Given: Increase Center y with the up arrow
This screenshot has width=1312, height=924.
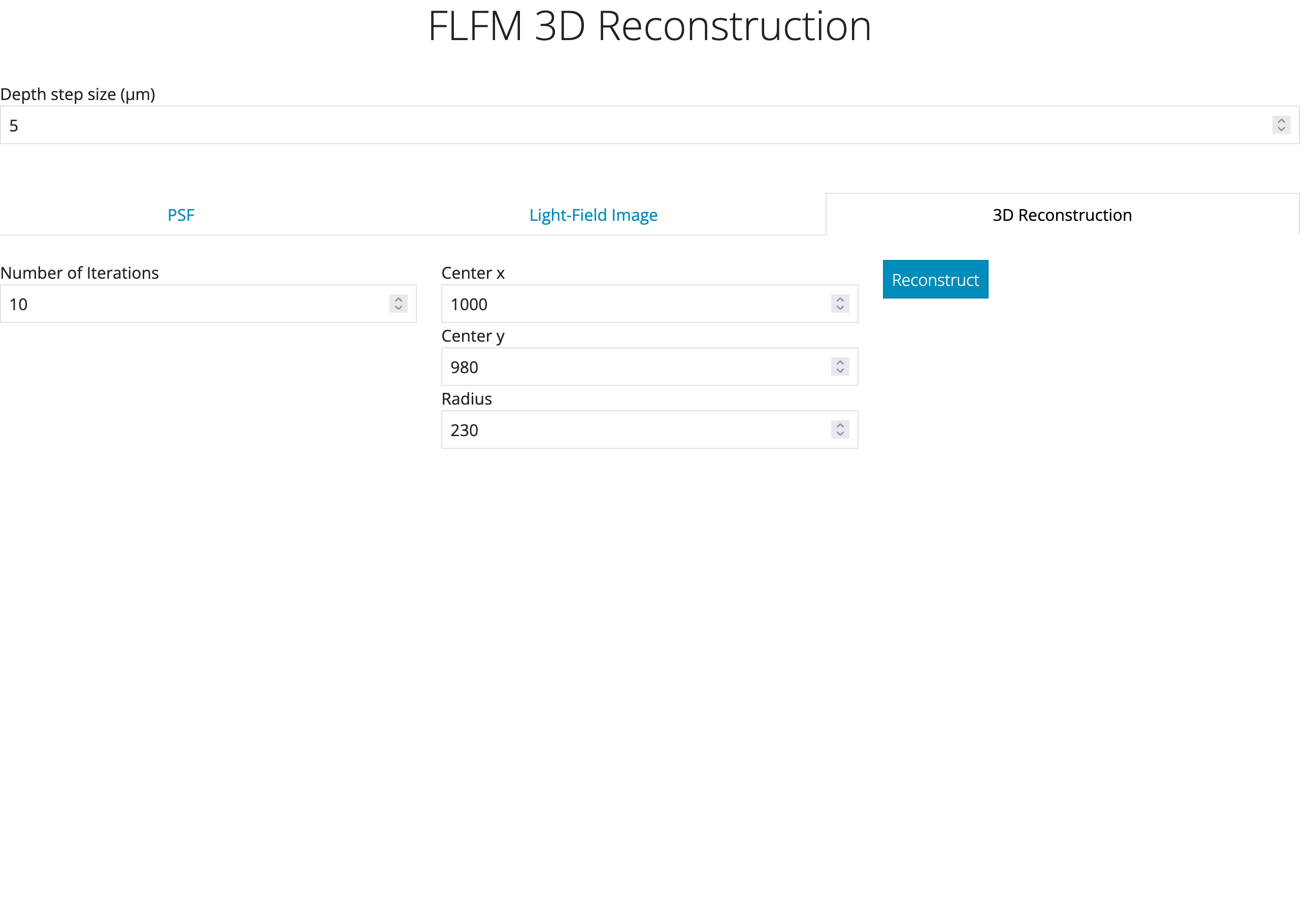Looking at the screenshot, I should (x=840, y=362).
